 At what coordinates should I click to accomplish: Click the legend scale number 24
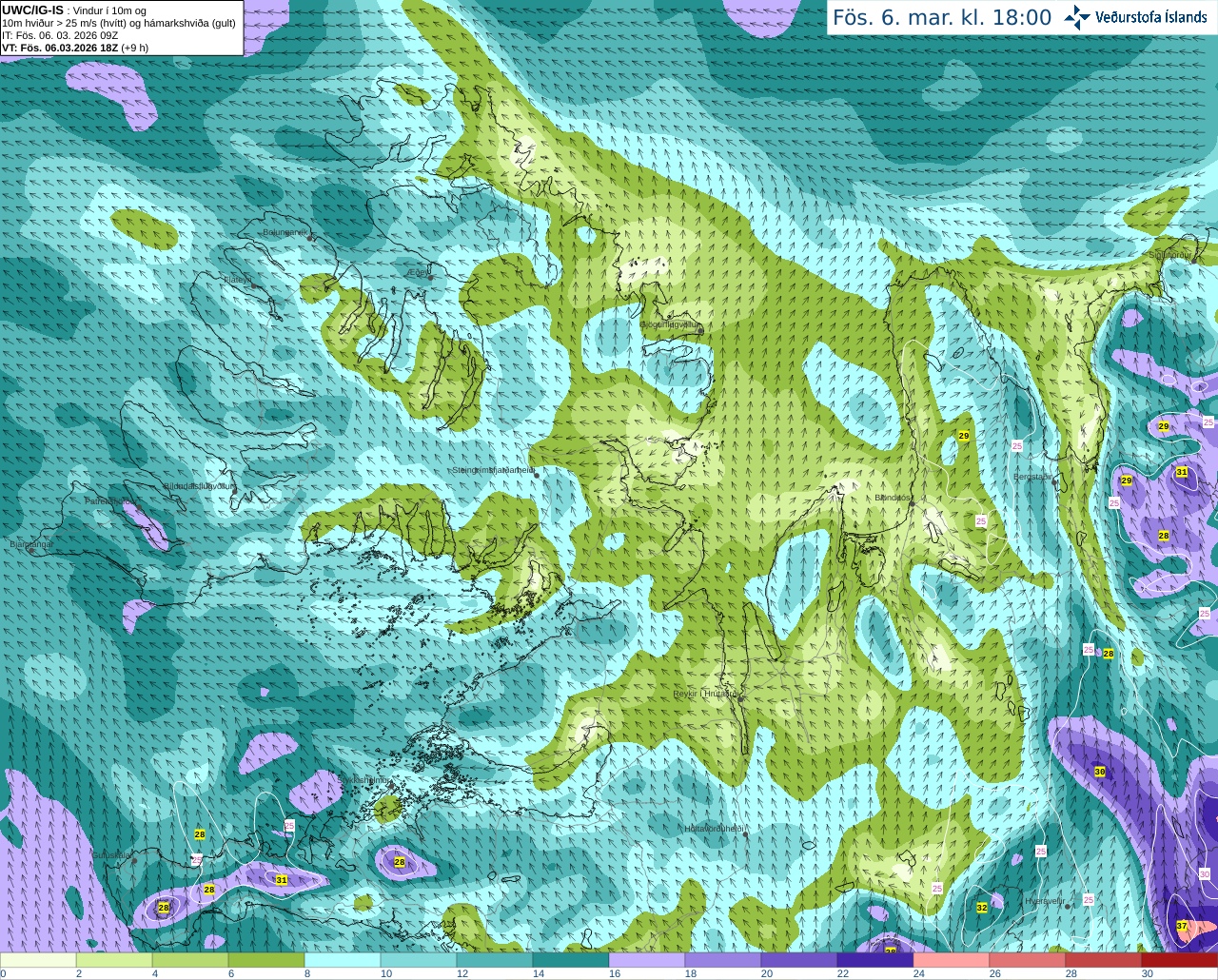tap(918, 973)
